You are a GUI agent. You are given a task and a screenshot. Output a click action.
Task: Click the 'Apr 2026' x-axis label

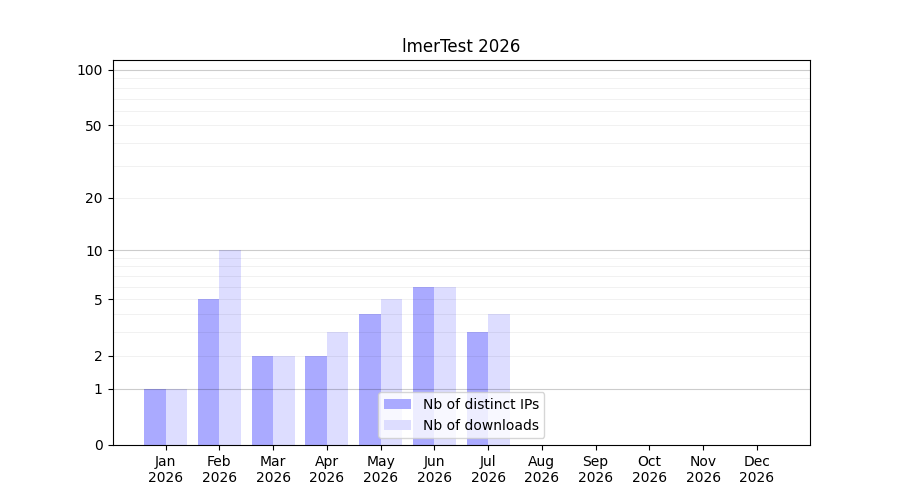pyautogui.click(x=327, y=469)
